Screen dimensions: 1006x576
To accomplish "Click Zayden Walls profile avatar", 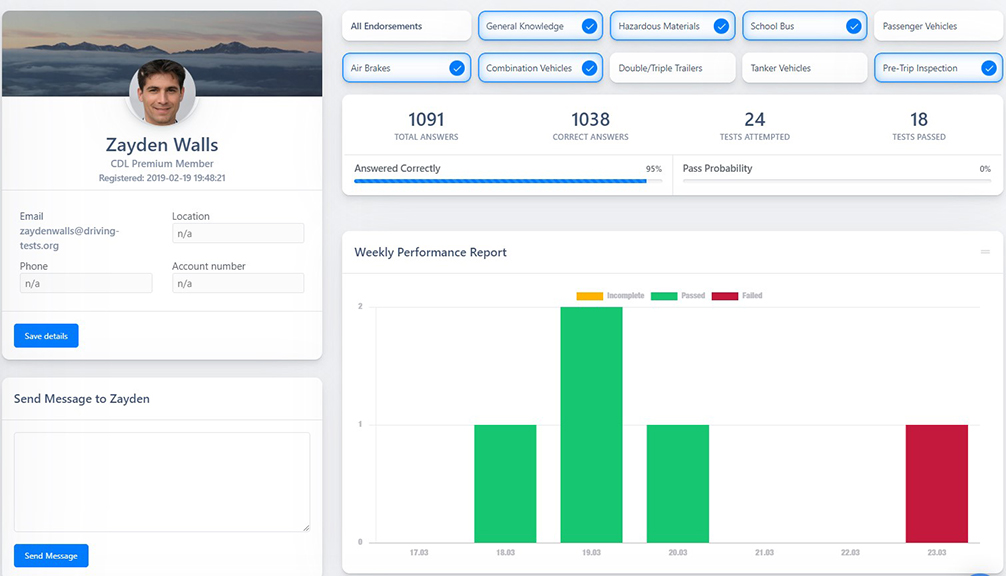I will [162, 92].
